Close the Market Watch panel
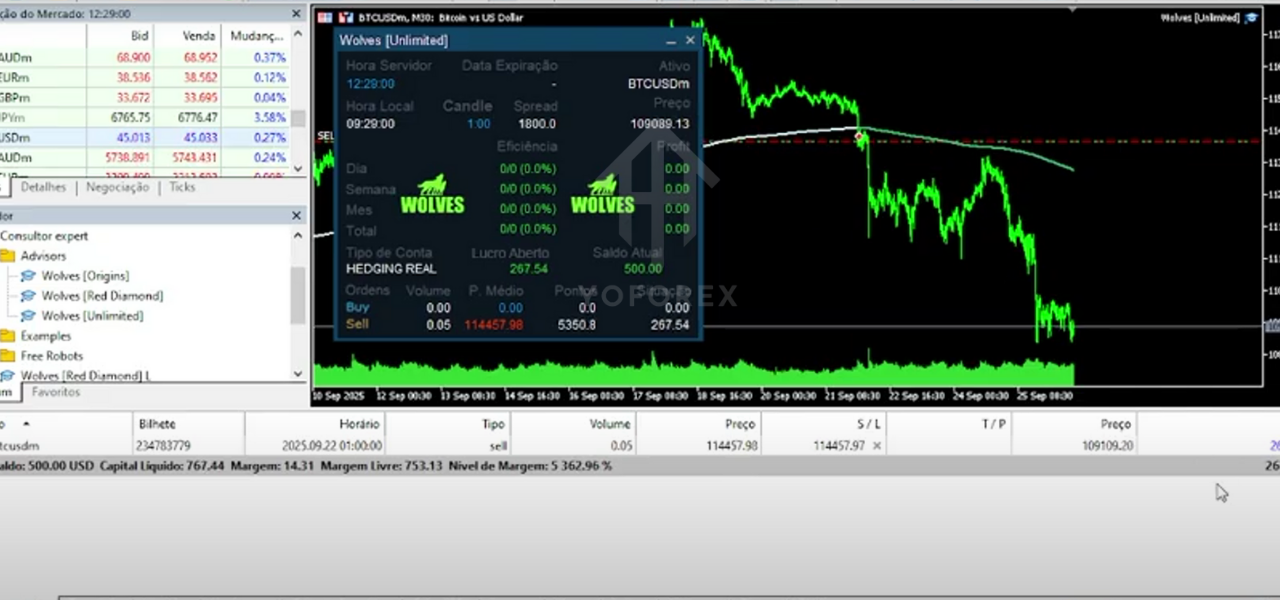Screen dimensions: 1280x600 pos(296,14)
